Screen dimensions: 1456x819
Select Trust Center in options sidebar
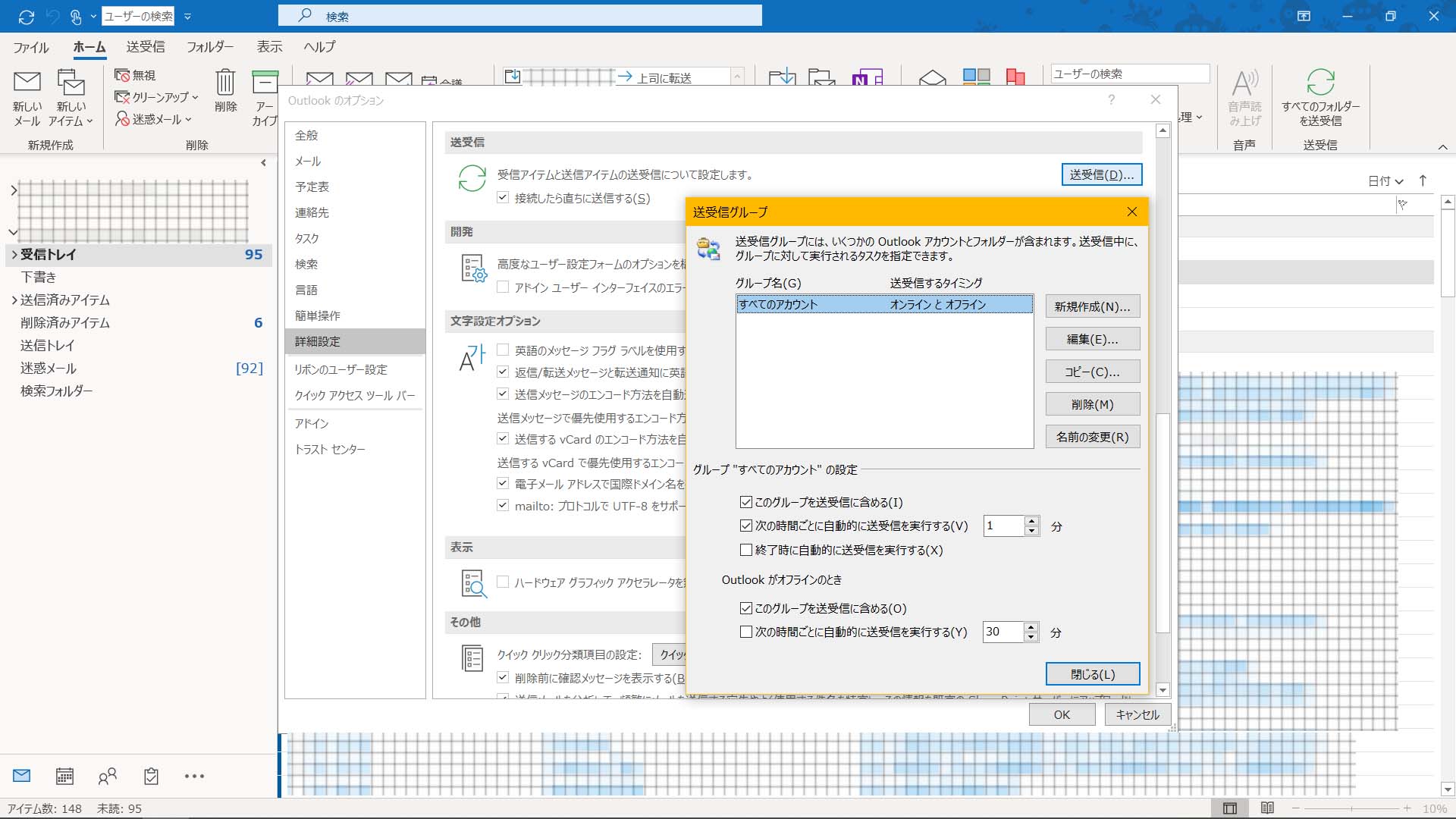click(330, 449)
